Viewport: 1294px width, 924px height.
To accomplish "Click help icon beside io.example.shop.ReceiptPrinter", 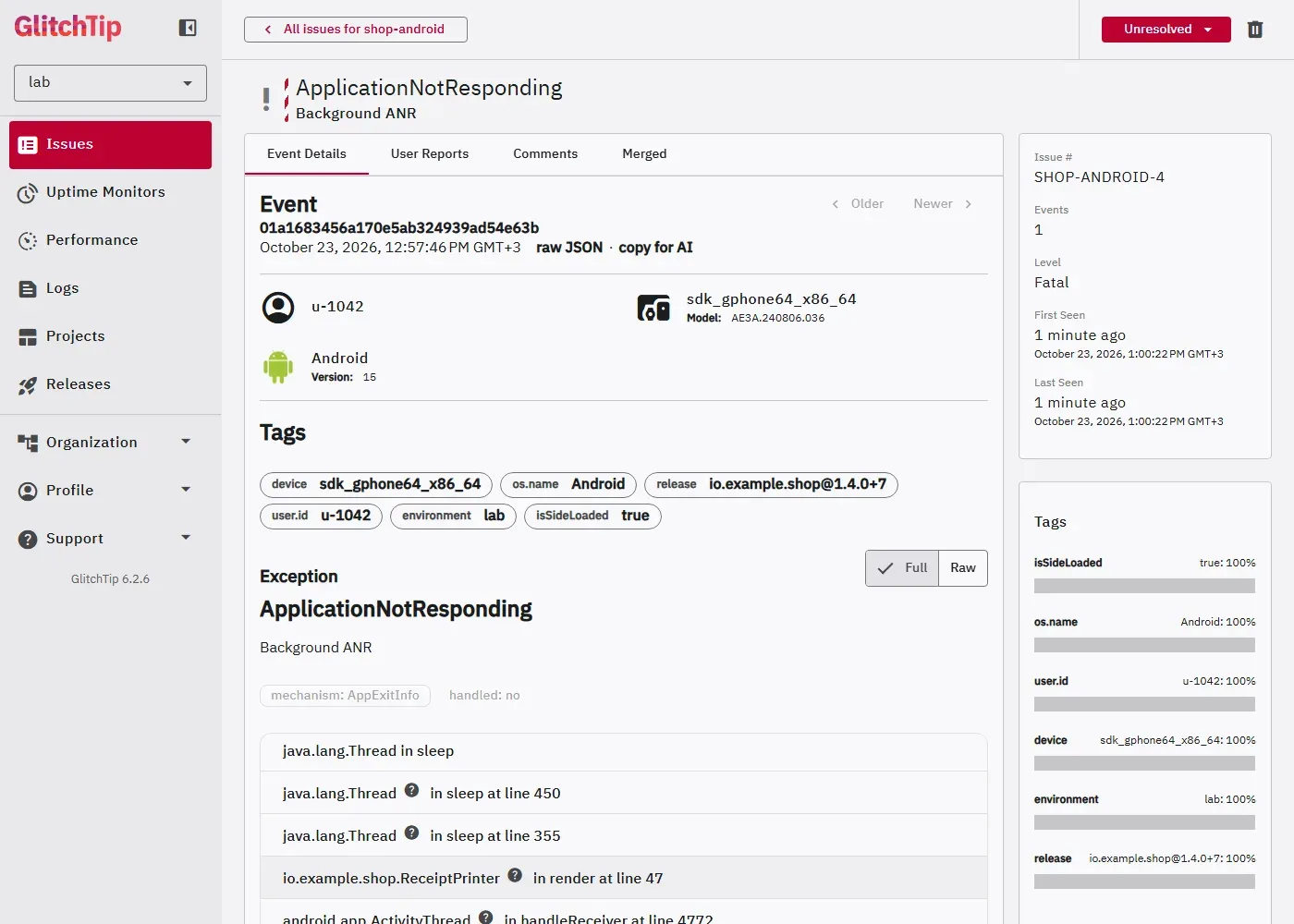I will 516,876.
